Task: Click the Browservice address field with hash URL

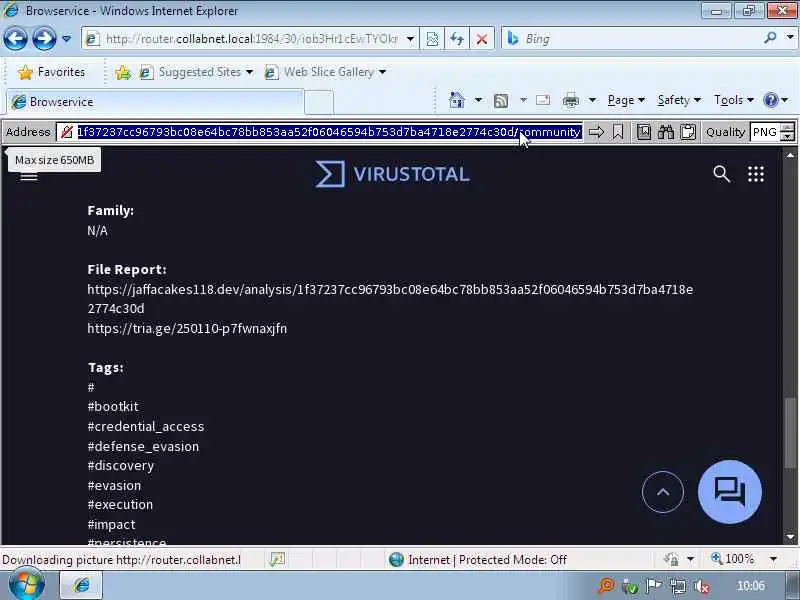Action: click(329, 132)
